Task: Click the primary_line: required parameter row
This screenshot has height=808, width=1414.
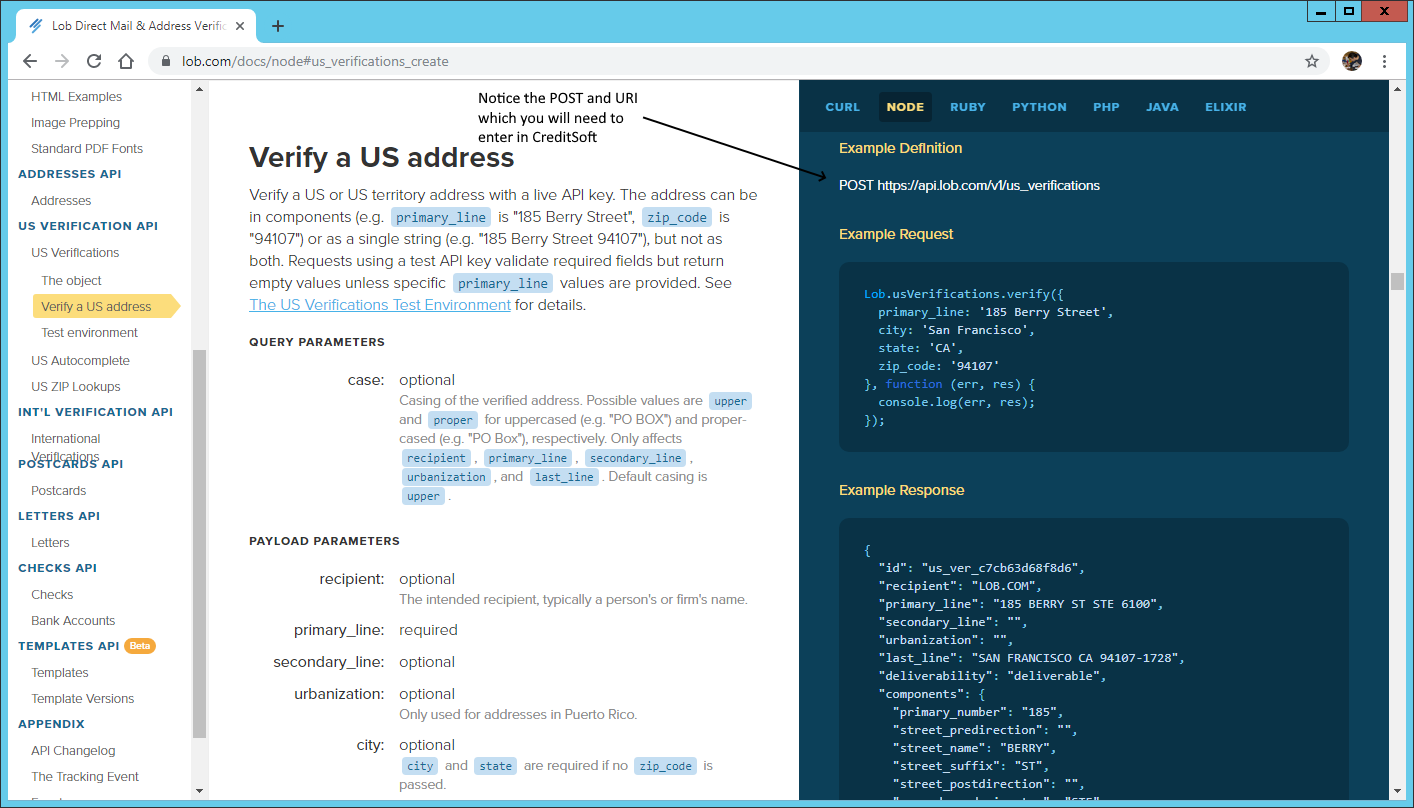Action: point(376,630)
